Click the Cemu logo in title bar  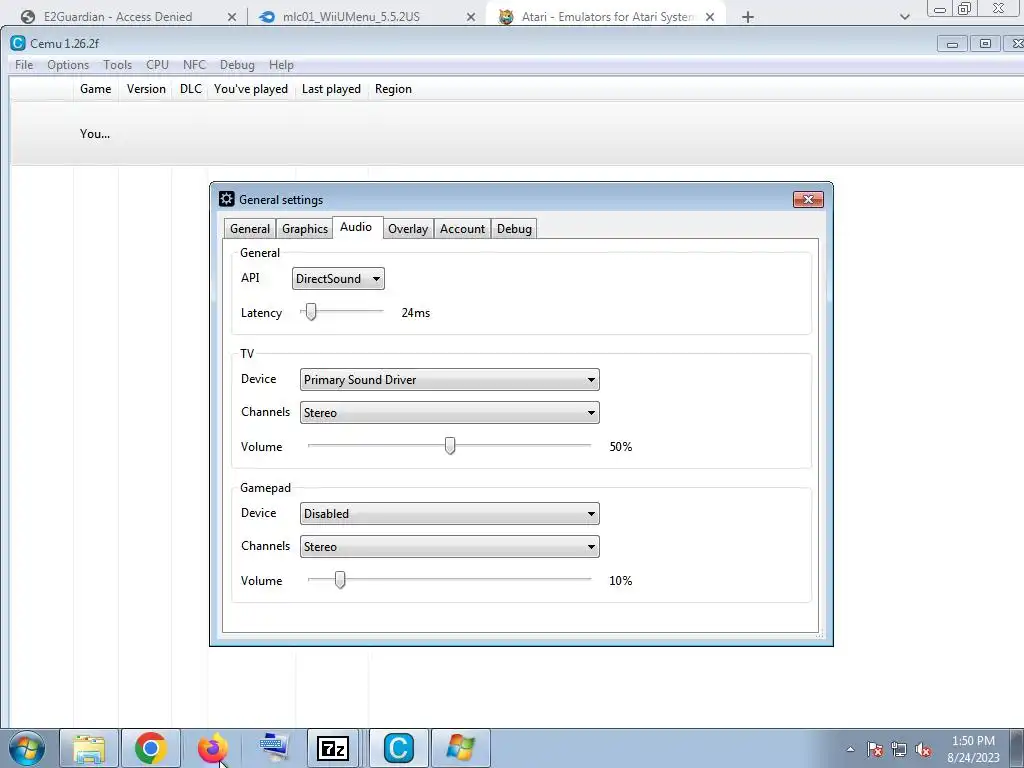tap(18, 43)
